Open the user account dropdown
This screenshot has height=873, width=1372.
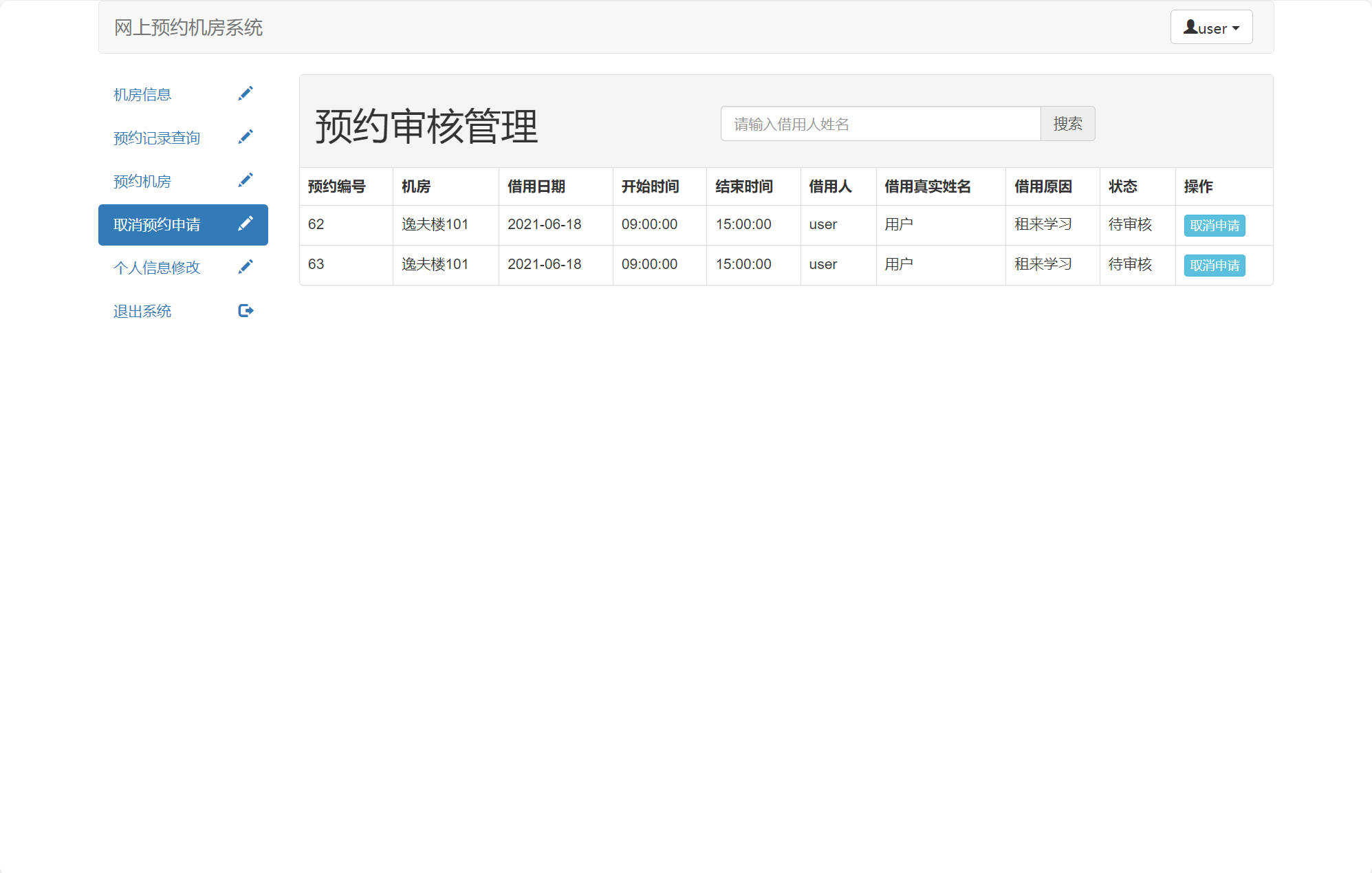click(x=1210, y=28)
